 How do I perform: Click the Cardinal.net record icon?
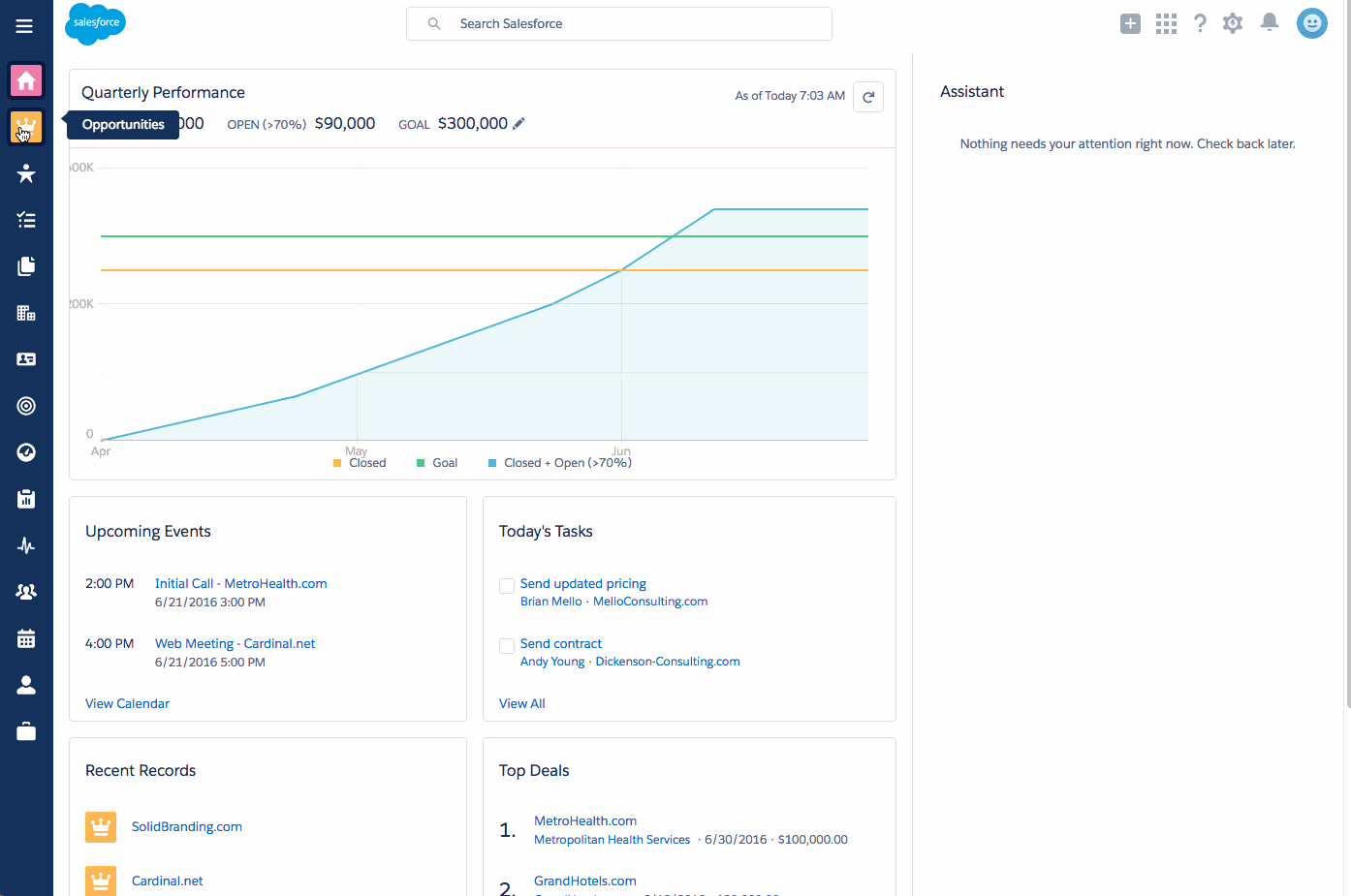[101, 881]
